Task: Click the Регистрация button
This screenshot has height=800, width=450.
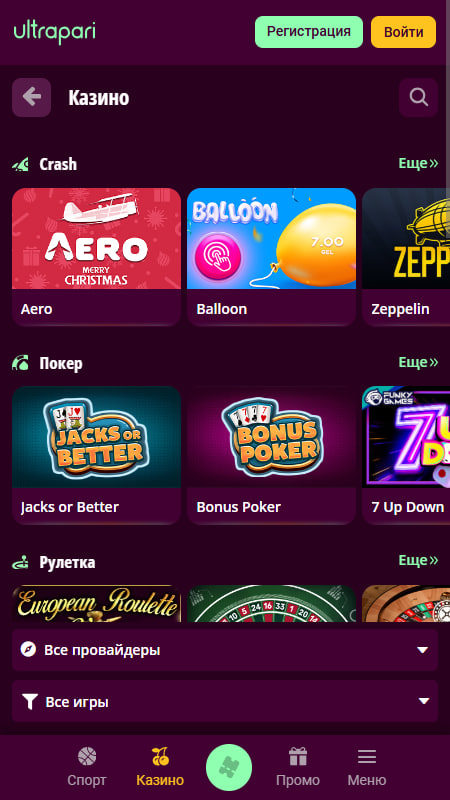Action: 309,32
